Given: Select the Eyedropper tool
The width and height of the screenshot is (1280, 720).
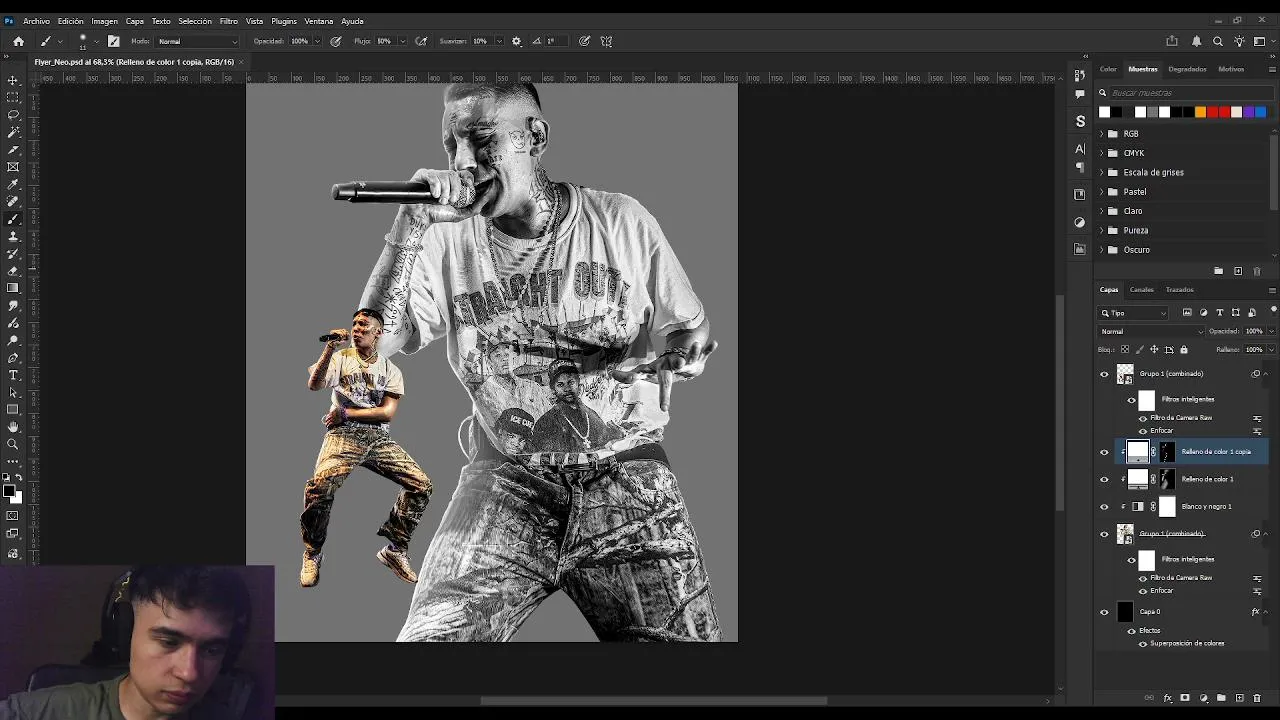Looking at the screenshot, I should click(x=13, y=184).
